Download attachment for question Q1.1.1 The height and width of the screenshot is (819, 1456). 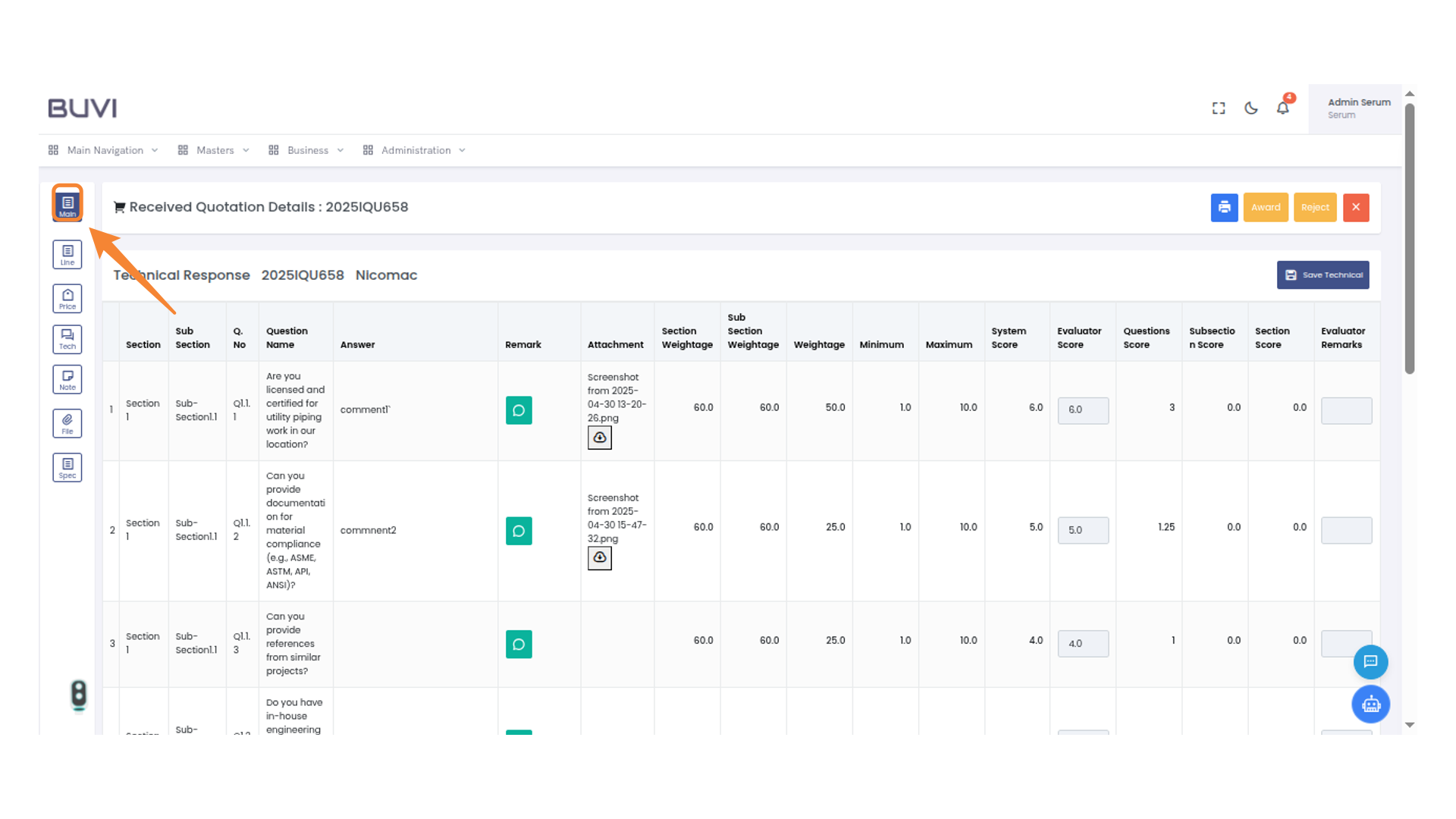coord(599,438)
